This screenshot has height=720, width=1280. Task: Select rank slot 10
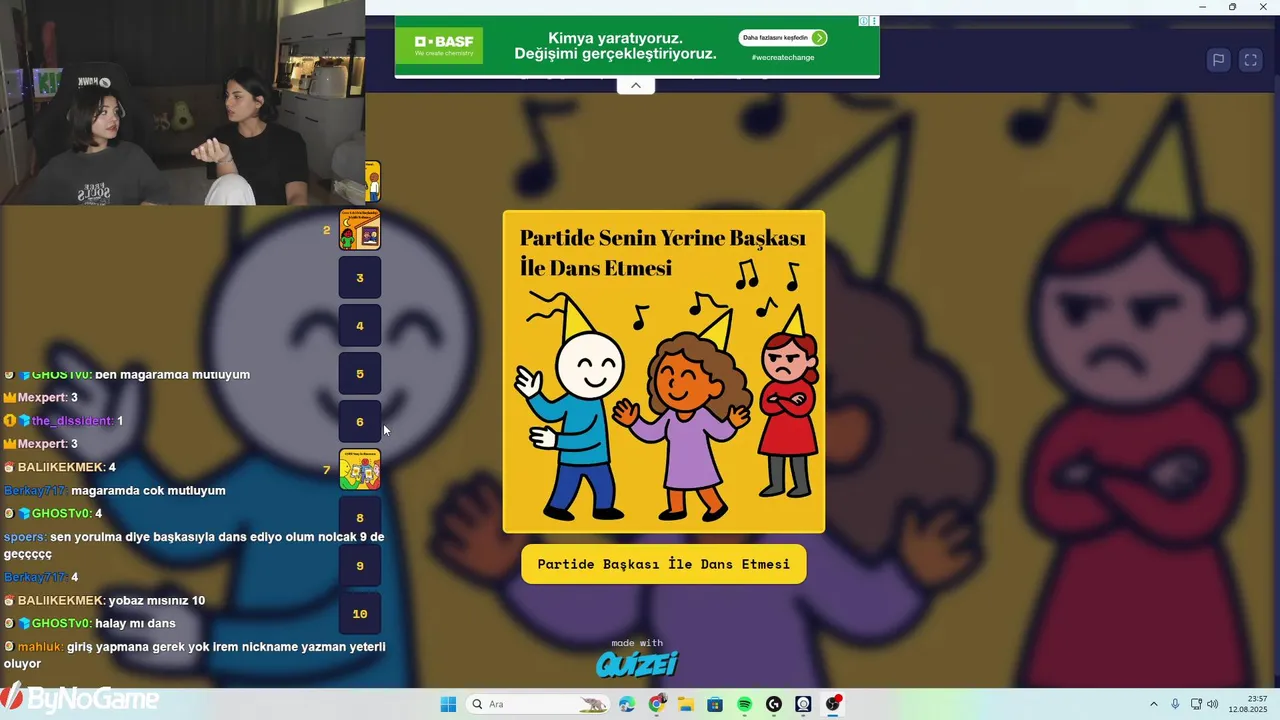(360, 614)
